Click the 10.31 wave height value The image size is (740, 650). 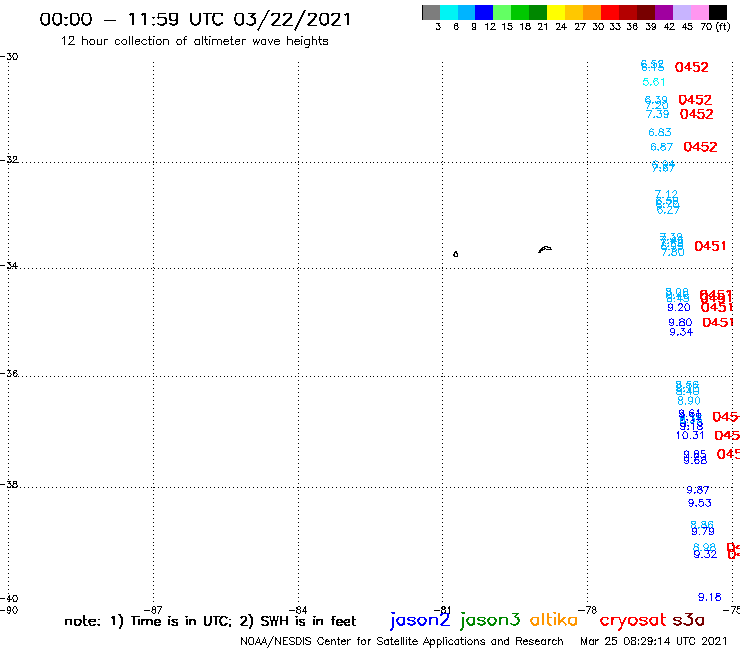[x=690, y=436]
